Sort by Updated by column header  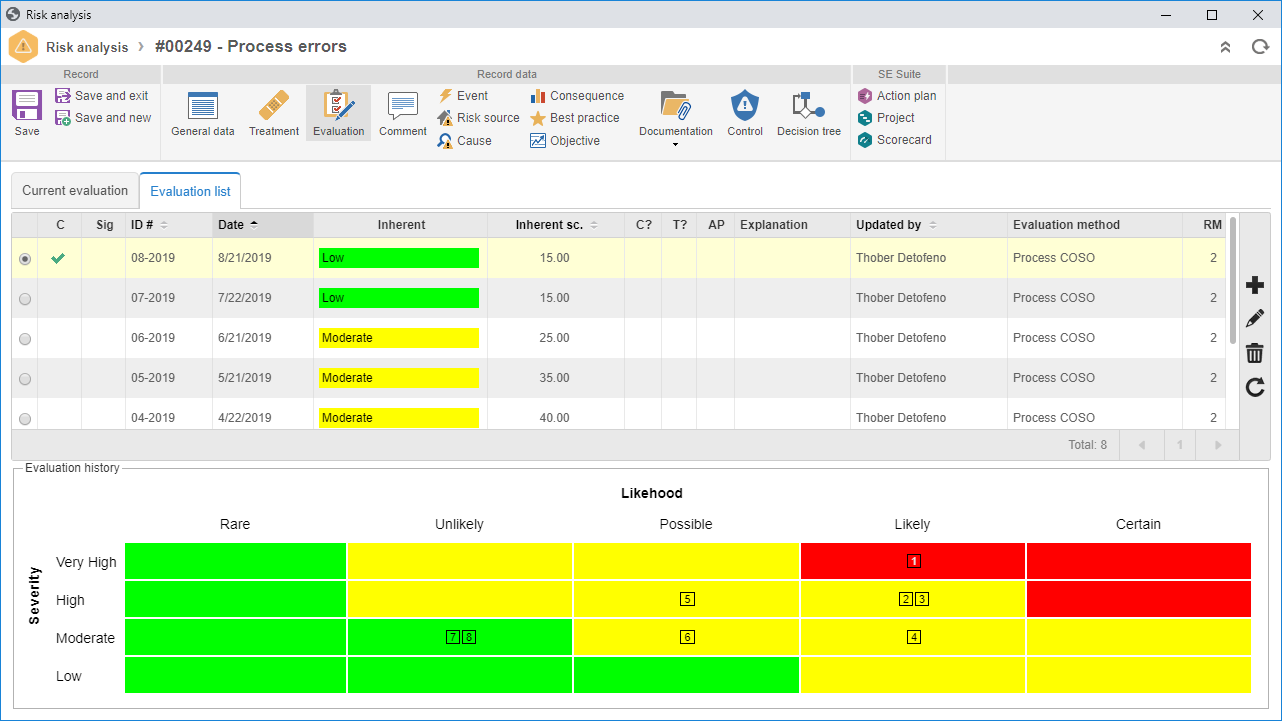[x=929, y=225]
